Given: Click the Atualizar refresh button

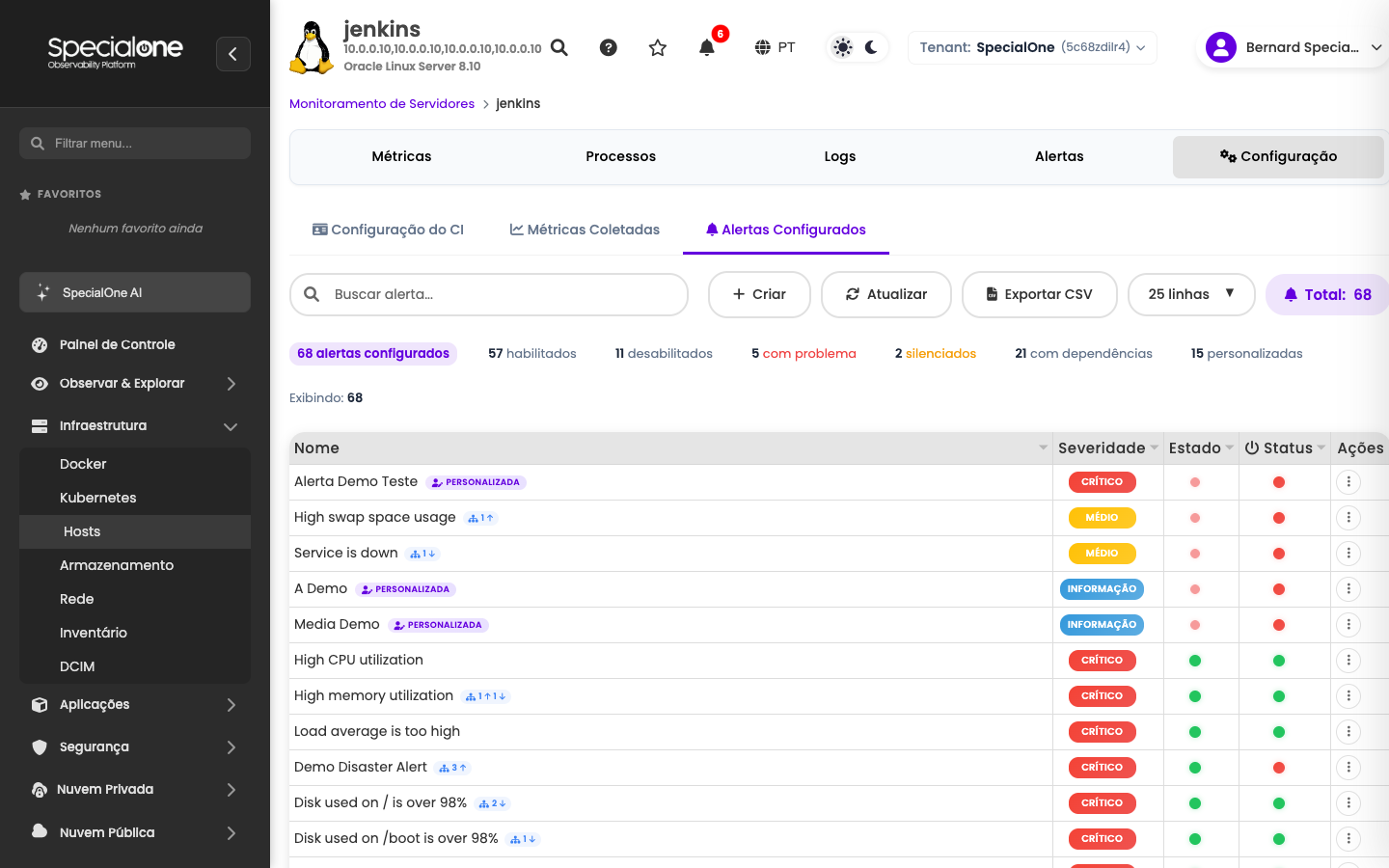Looking at the screenshot, I should coord(886,294).
